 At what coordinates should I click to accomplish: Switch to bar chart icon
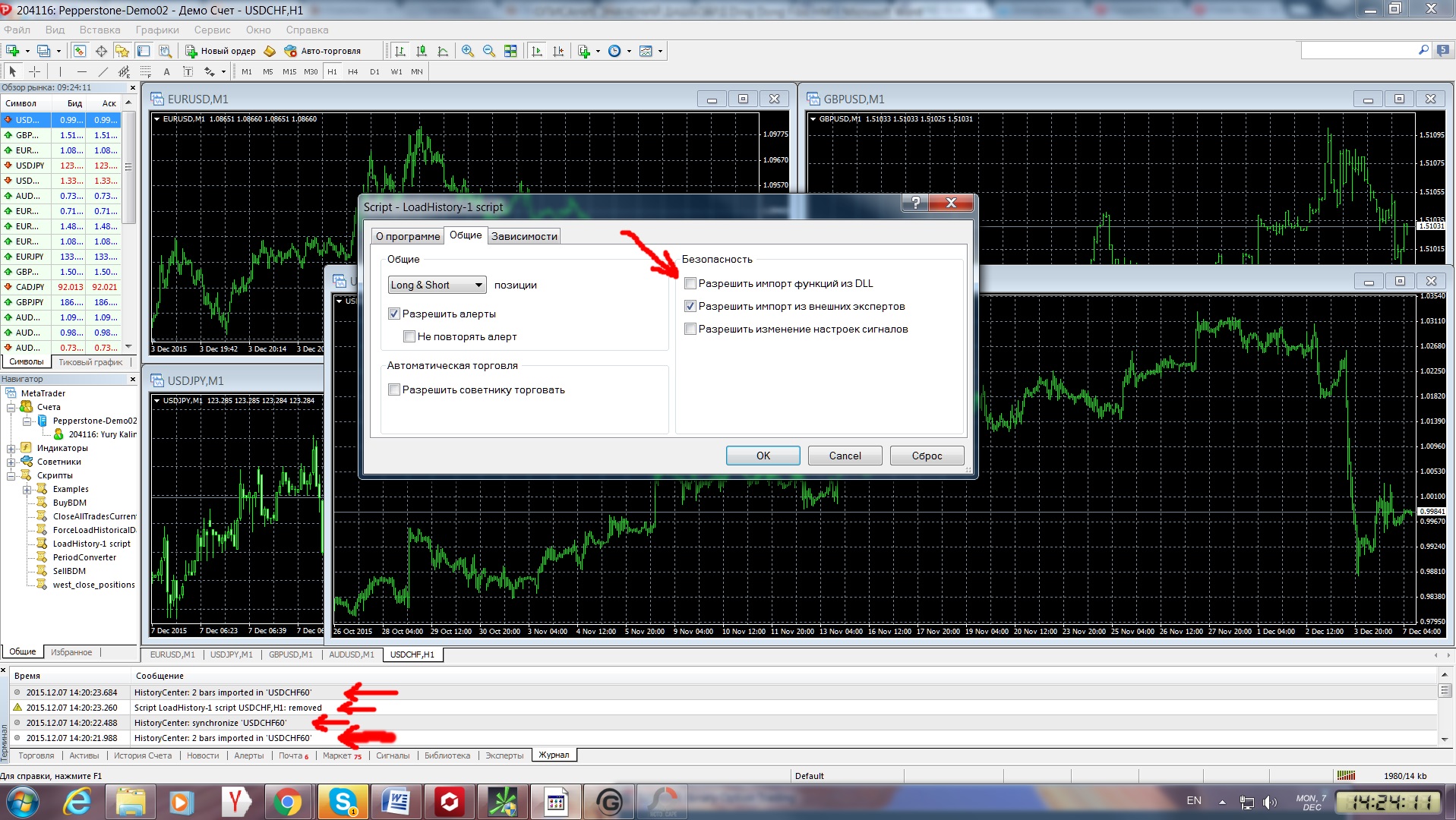[x=400, y=51]
